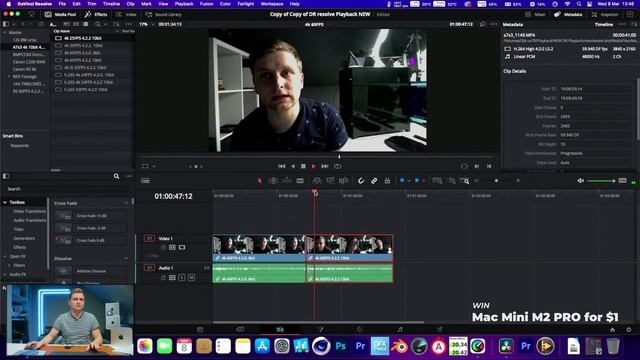The height and width of the screenshot is (360, 640).
Task: Jump to last frame in viewer
Action: tap(324, 166)
